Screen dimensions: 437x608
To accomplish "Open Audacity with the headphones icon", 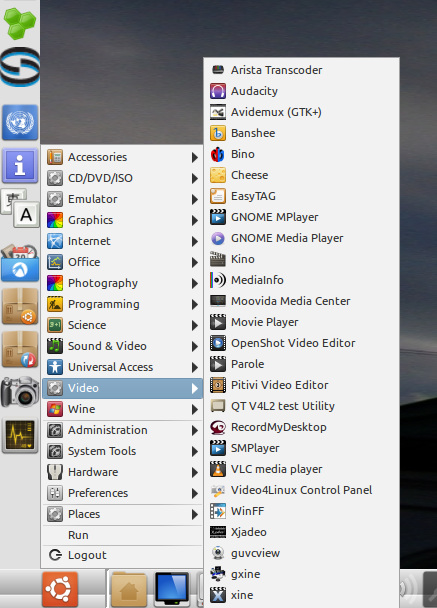I will click(301, 91).
